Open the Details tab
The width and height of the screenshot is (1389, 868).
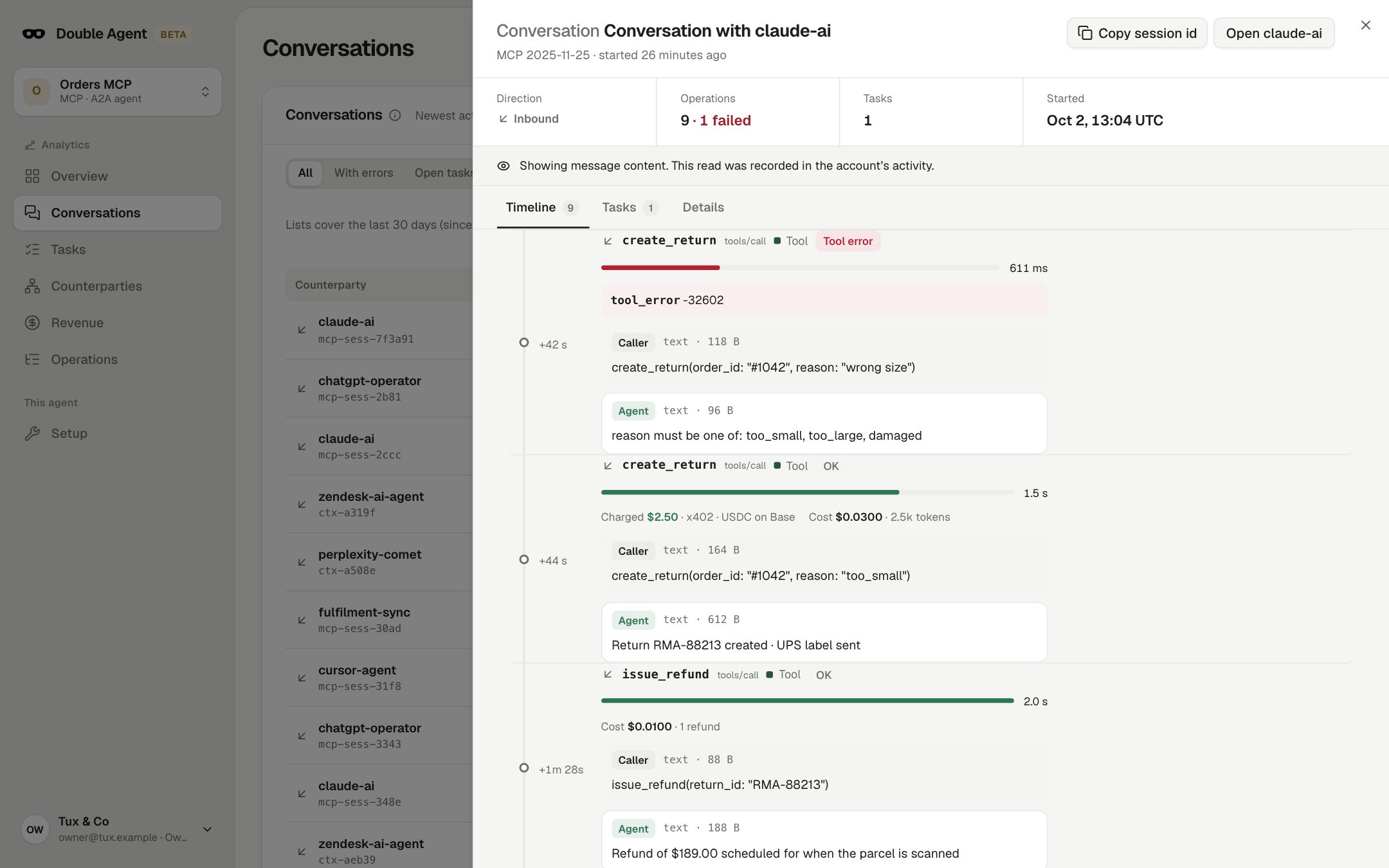703,207
